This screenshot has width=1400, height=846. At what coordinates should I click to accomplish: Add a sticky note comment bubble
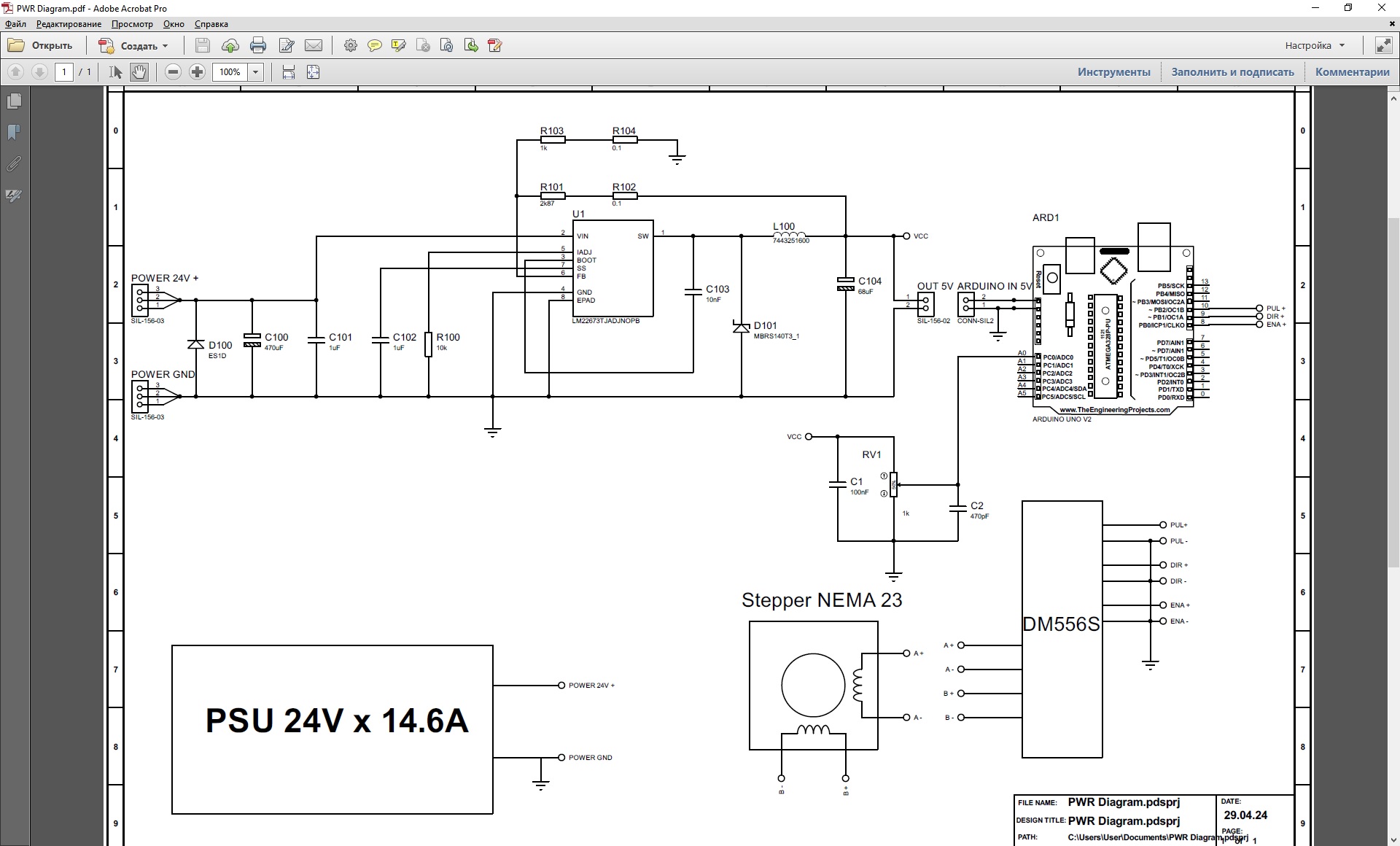pyautogui.click(x=375, y=45)
